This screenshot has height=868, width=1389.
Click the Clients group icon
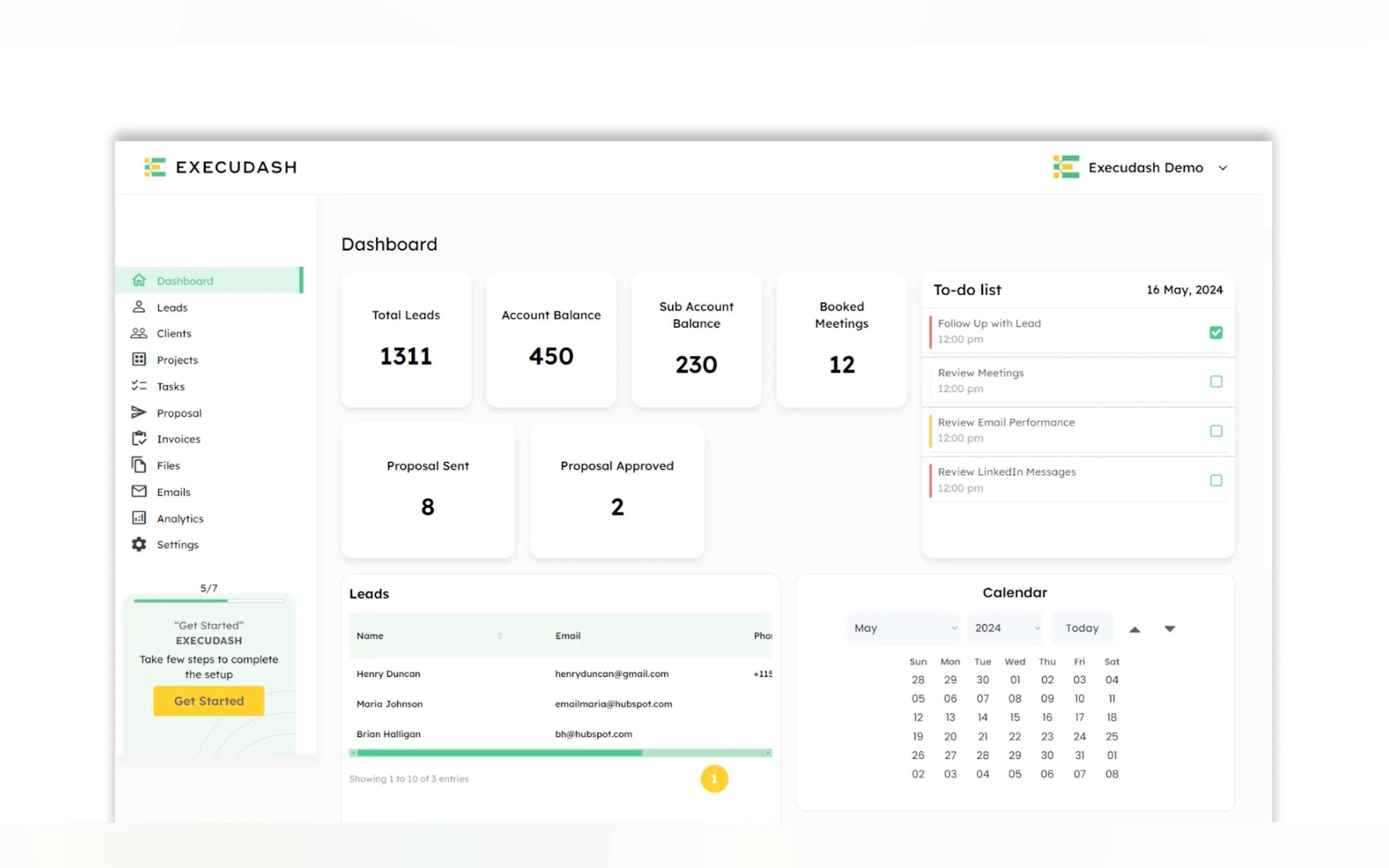tap(138, 333)
